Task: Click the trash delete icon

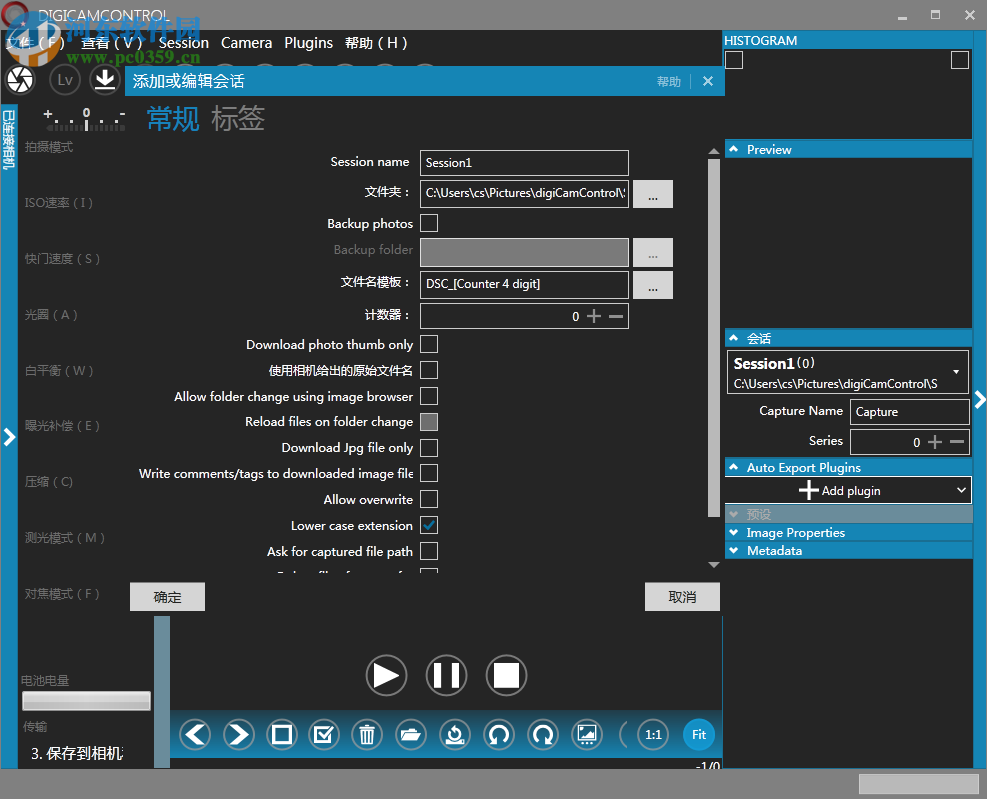Action: point(366,734)
